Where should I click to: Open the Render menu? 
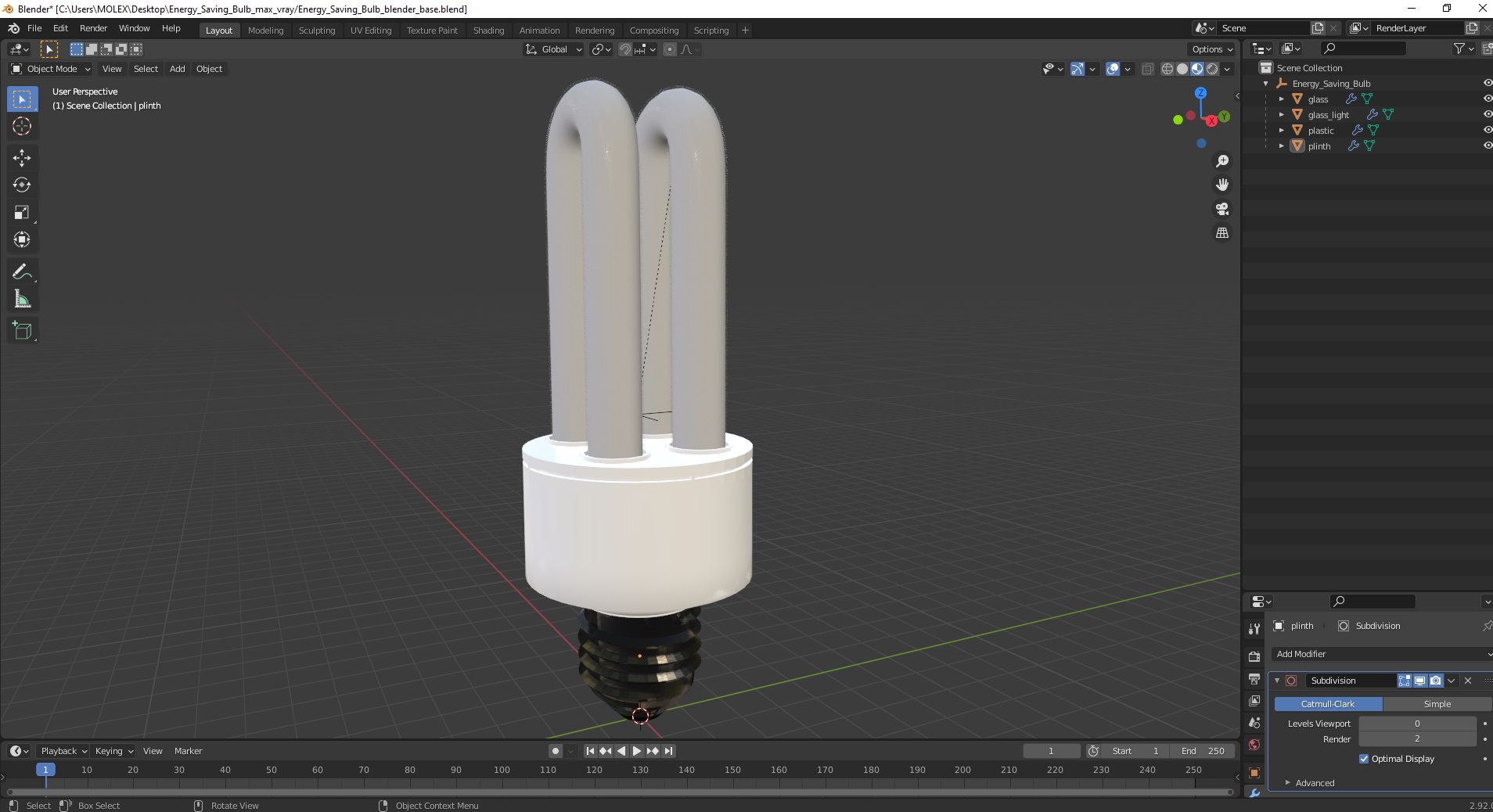coord(93,28)
